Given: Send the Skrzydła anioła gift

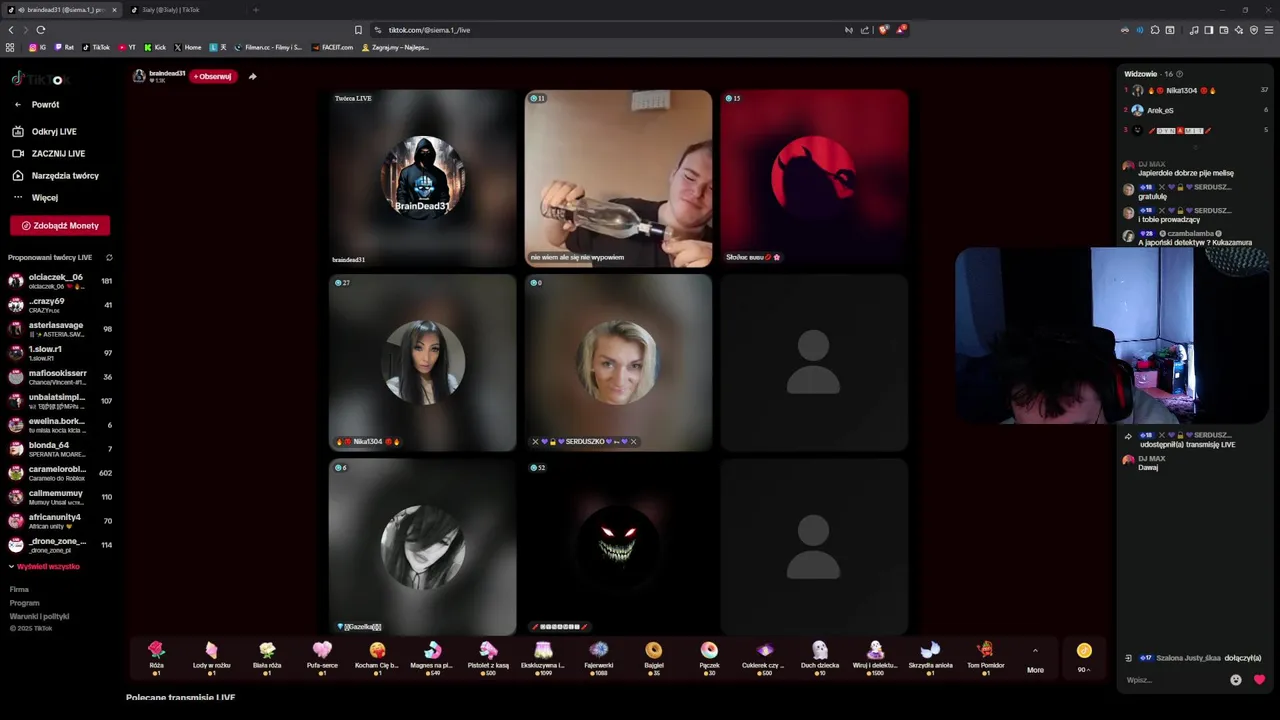Looking at the screenshot, I should [930, 658].
